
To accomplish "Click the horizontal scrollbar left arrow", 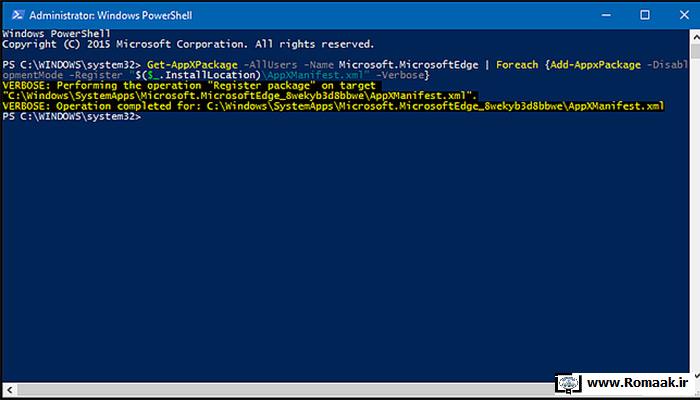I will [9, 390].
